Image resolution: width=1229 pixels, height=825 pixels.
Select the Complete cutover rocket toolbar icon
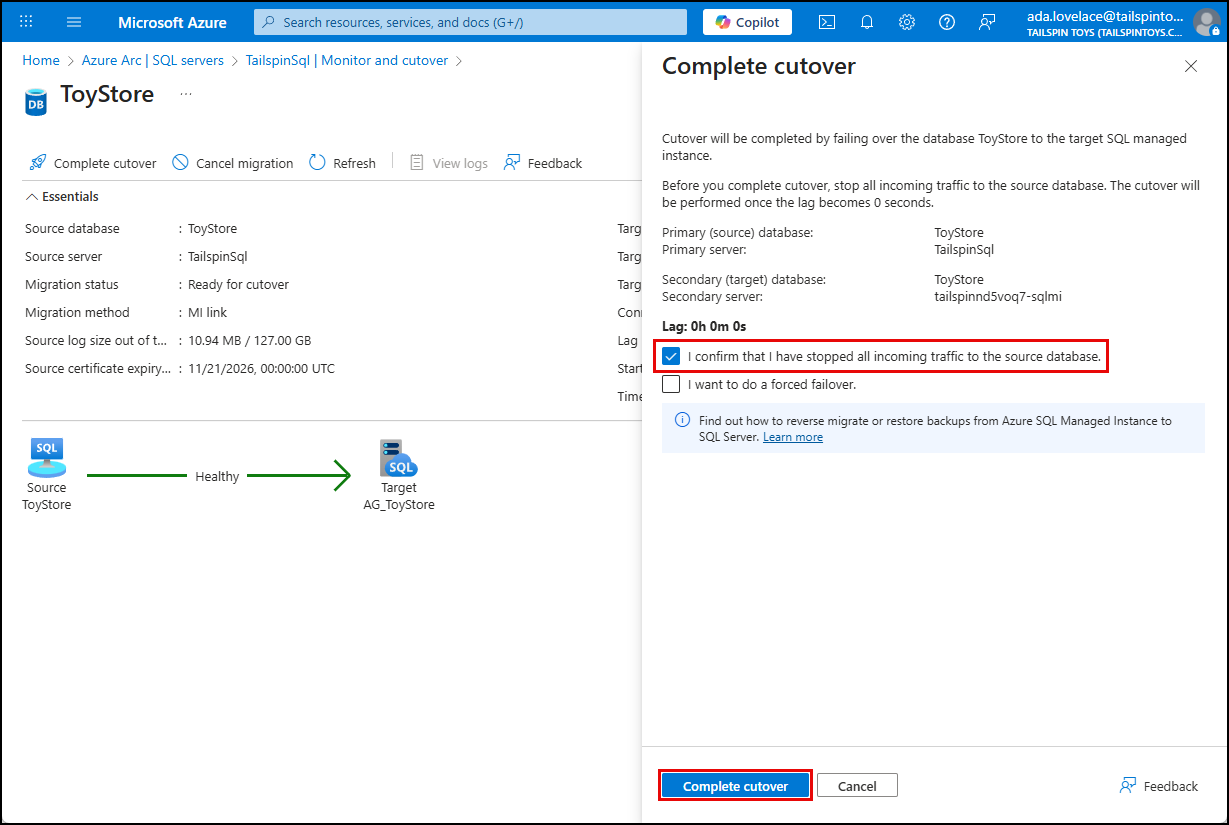[37, 162]
